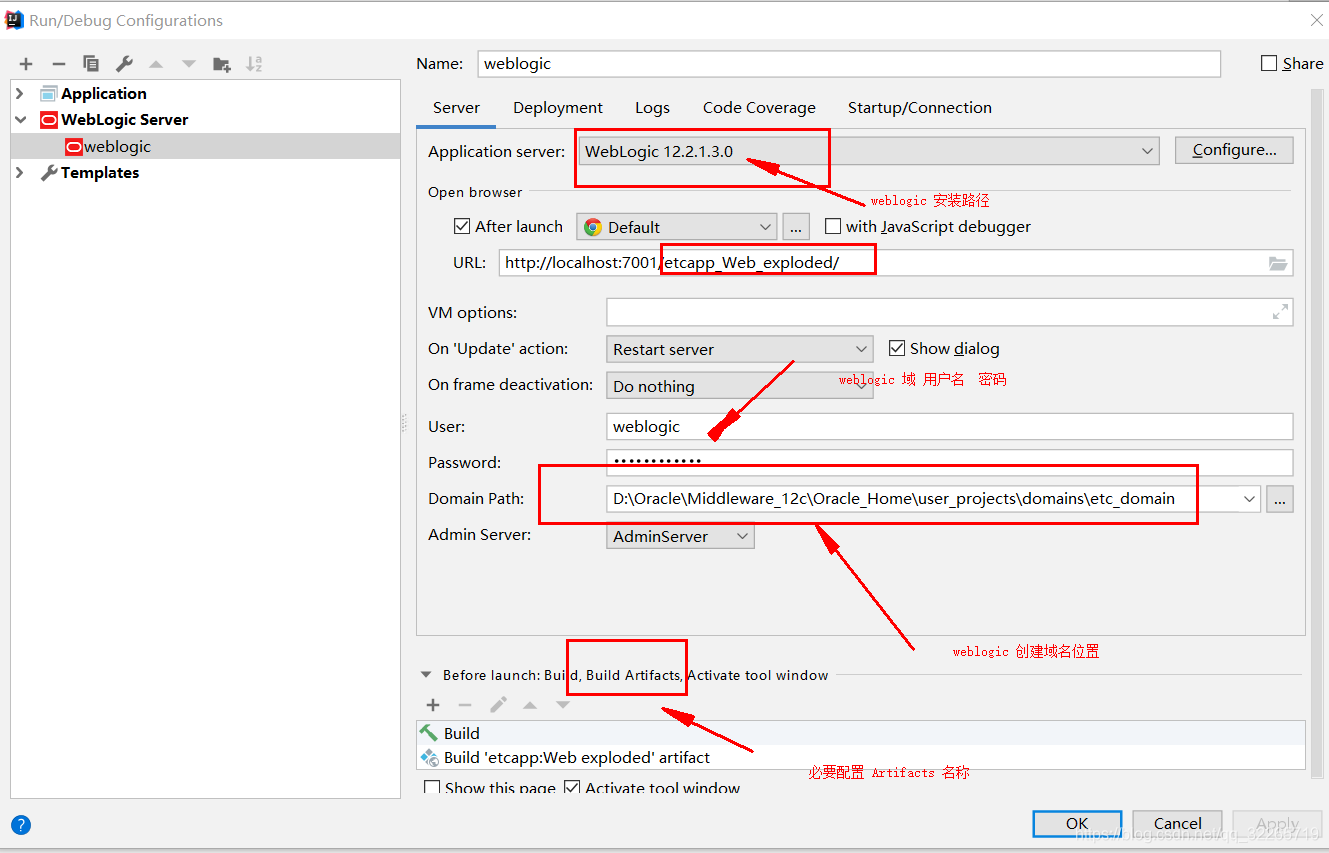1329x853 pixels.
Task: Click the Templates wrench icon
Action: tap(48, 172)
